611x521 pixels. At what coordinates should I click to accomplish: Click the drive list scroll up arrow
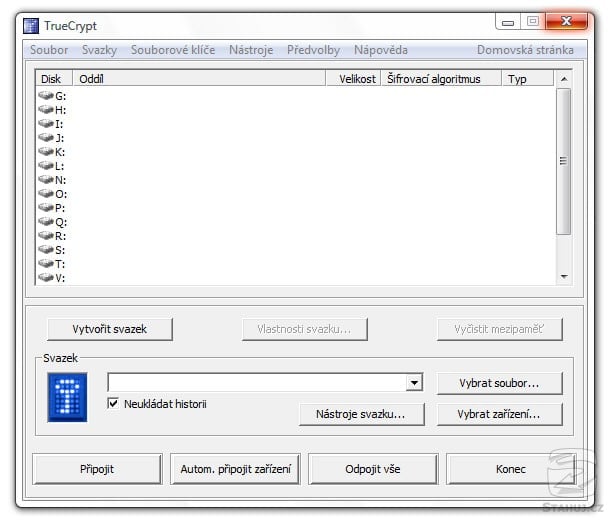(564, 79)
